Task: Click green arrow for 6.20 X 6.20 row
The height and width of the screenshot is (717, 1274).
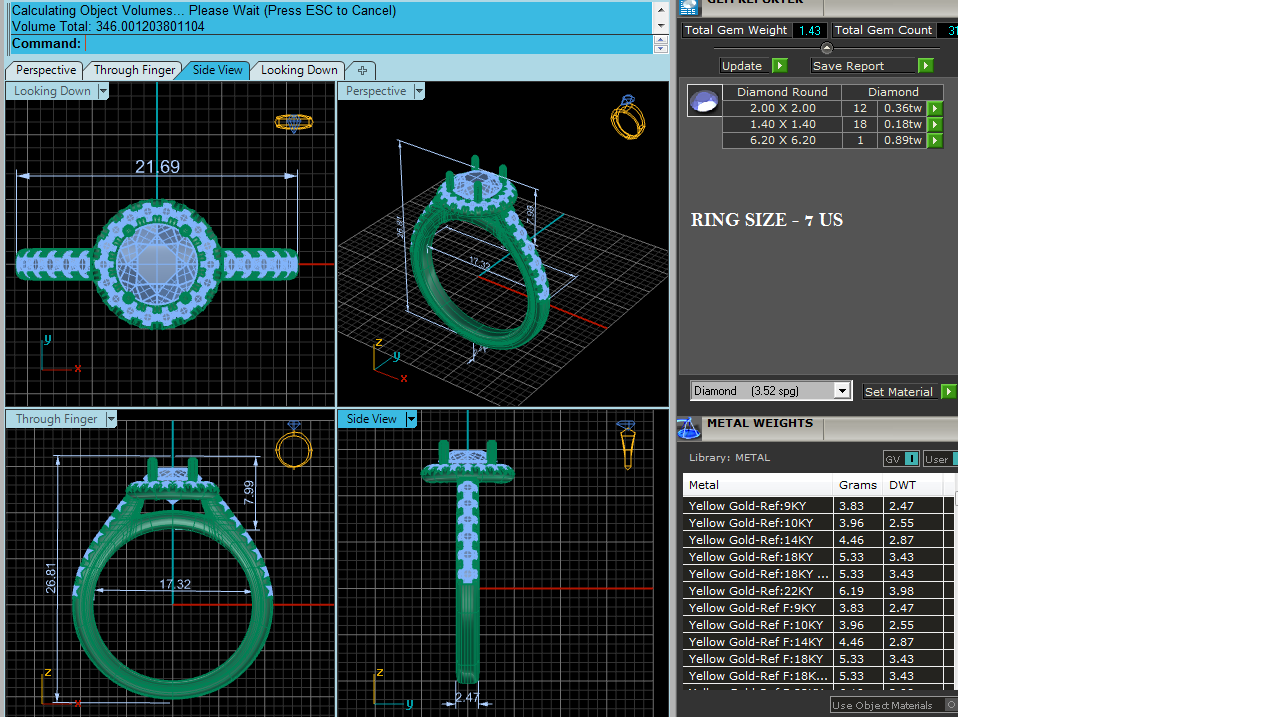Action: (935, 140)
